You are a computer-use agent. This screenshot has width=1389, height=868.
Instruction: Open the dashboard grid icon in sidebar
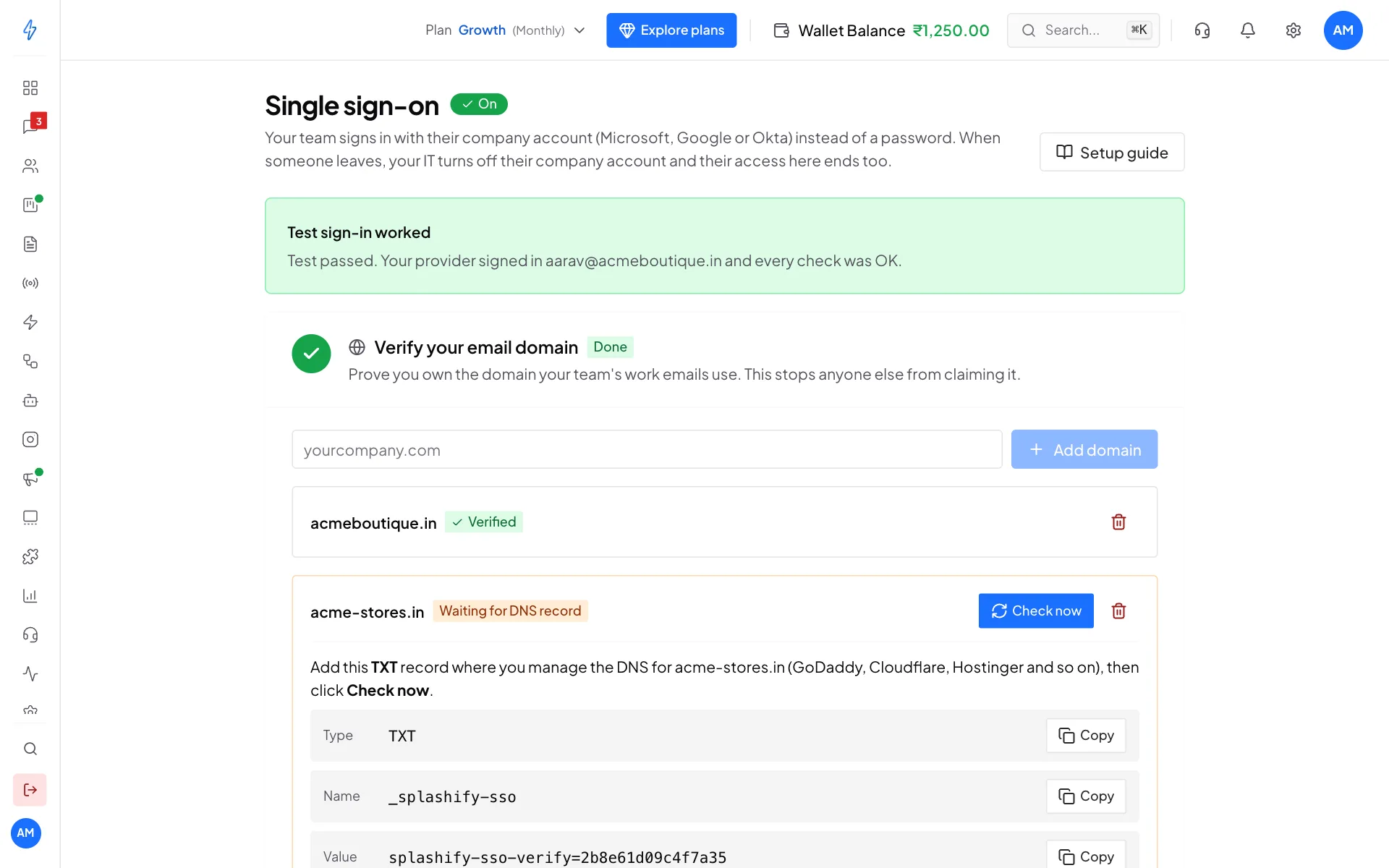coord(30,88)
